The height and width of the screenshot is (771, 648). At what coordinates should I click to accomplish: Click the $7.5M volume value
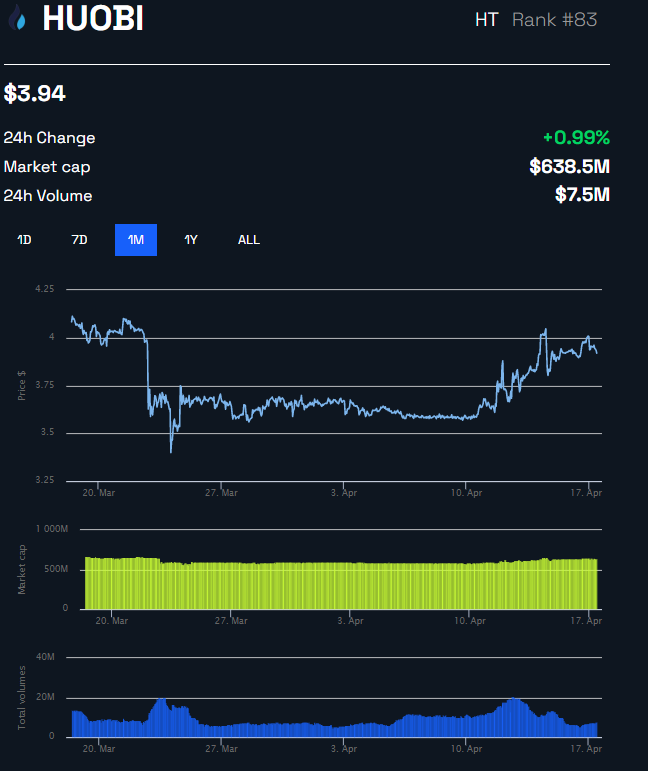pos(582,195)
